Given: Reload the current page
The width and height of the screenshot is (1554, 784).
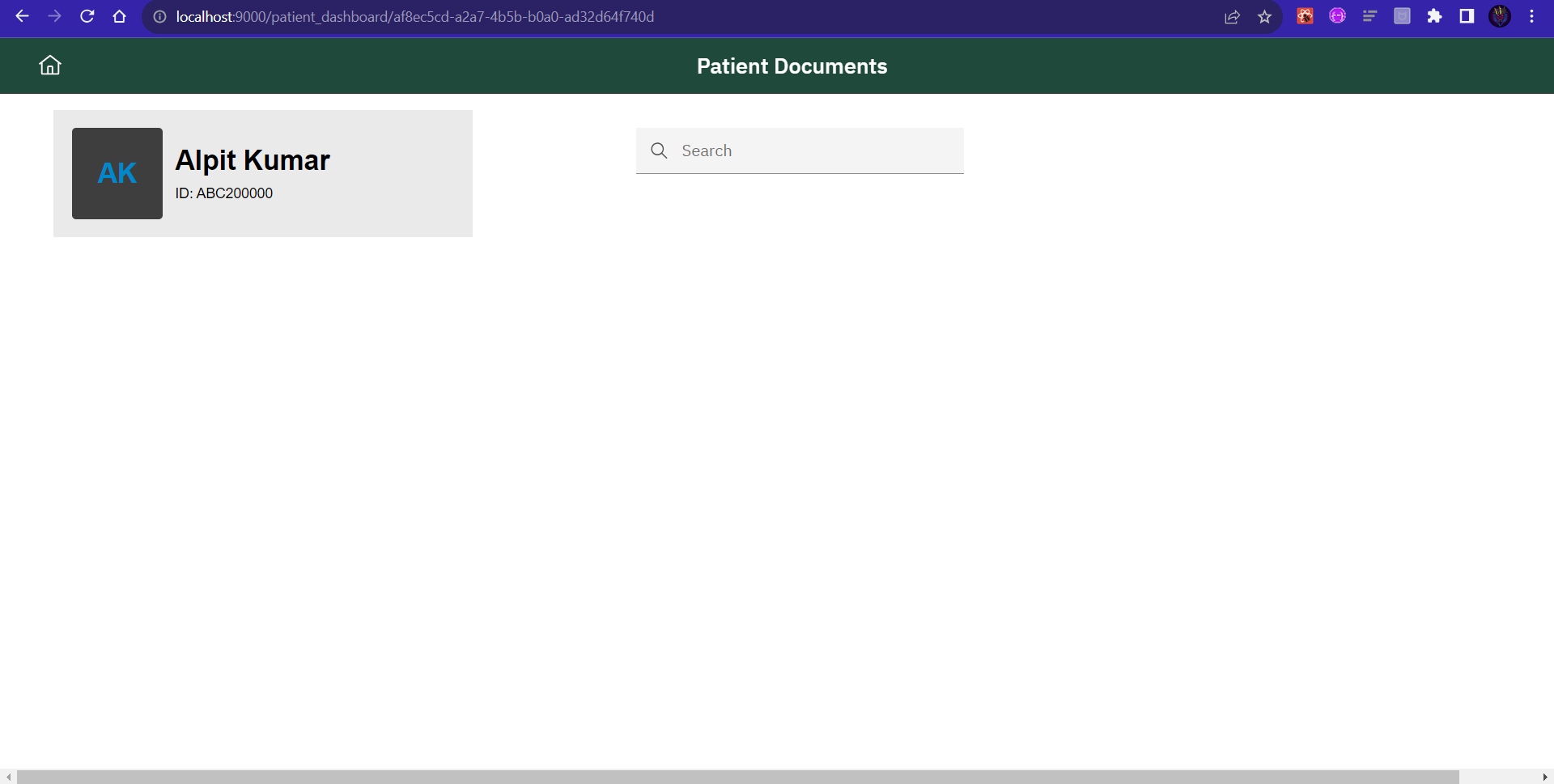Looking at the screenshot, I should click(x=87, y=16).
